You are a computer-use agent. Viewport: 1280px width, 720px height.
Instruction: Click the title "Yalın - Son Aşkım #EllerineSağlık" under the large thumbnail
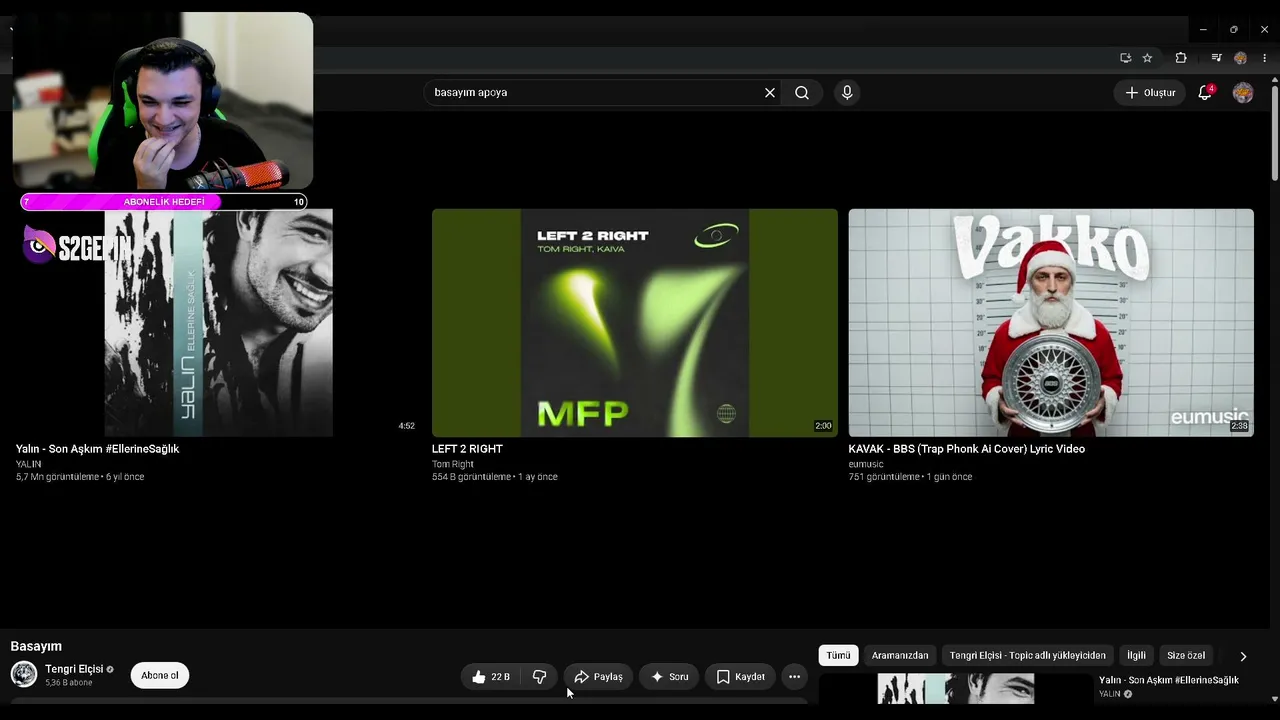(x=97, y=449)
